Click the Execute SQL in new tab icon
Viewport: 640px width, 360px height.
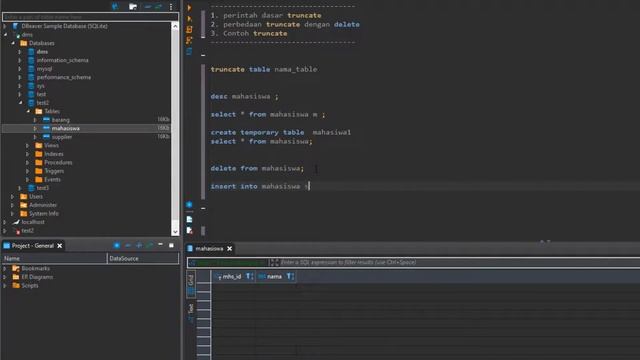pyautogui.click(x=189, y=18)
